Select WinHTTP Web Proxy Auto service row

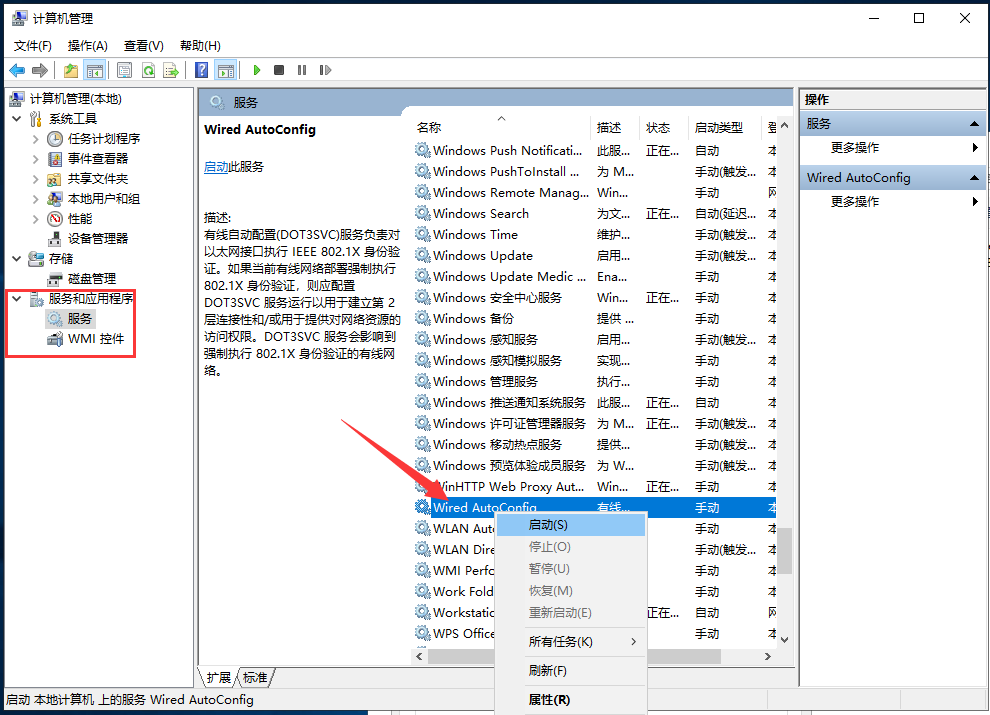point(595,486)
